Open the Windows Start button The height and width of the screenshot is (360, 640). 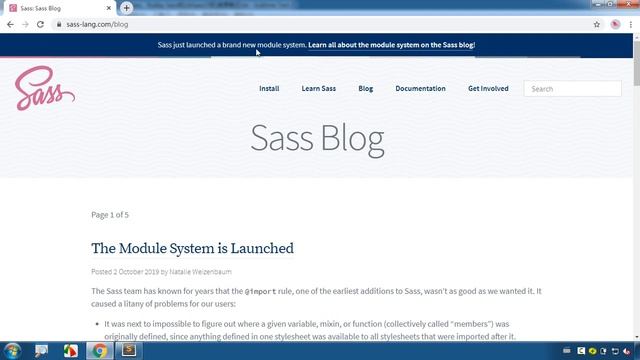[x=13, y=351]
